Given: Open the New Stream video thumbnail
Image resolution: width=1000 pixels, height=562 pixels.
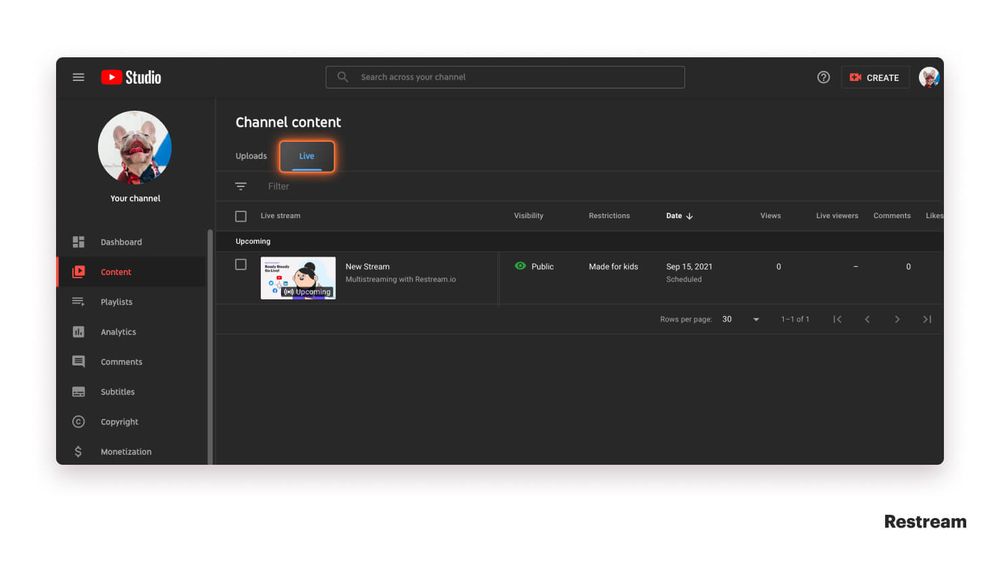Looking at the screenshot, I should coord(298,278).
